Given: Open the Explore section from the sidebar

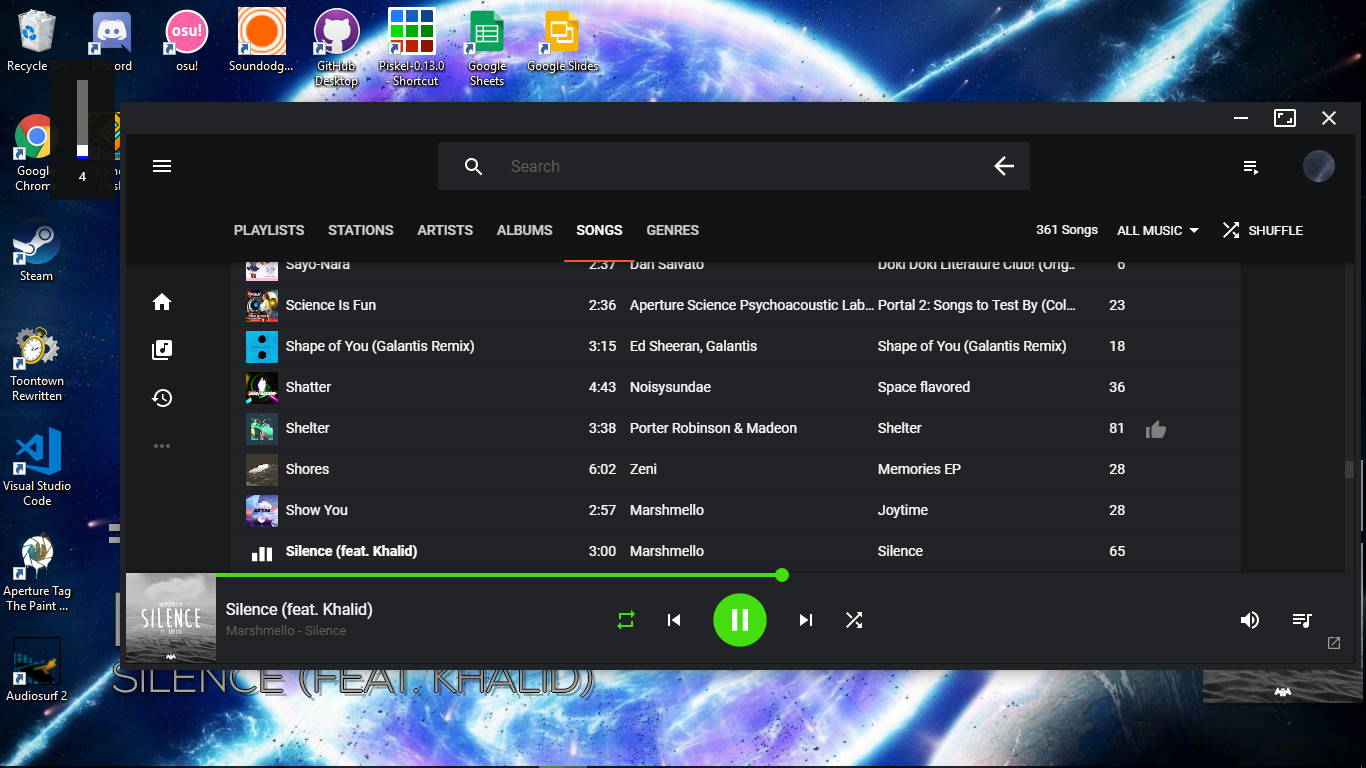Looking at the screenshot, I should tap(162, 350).
